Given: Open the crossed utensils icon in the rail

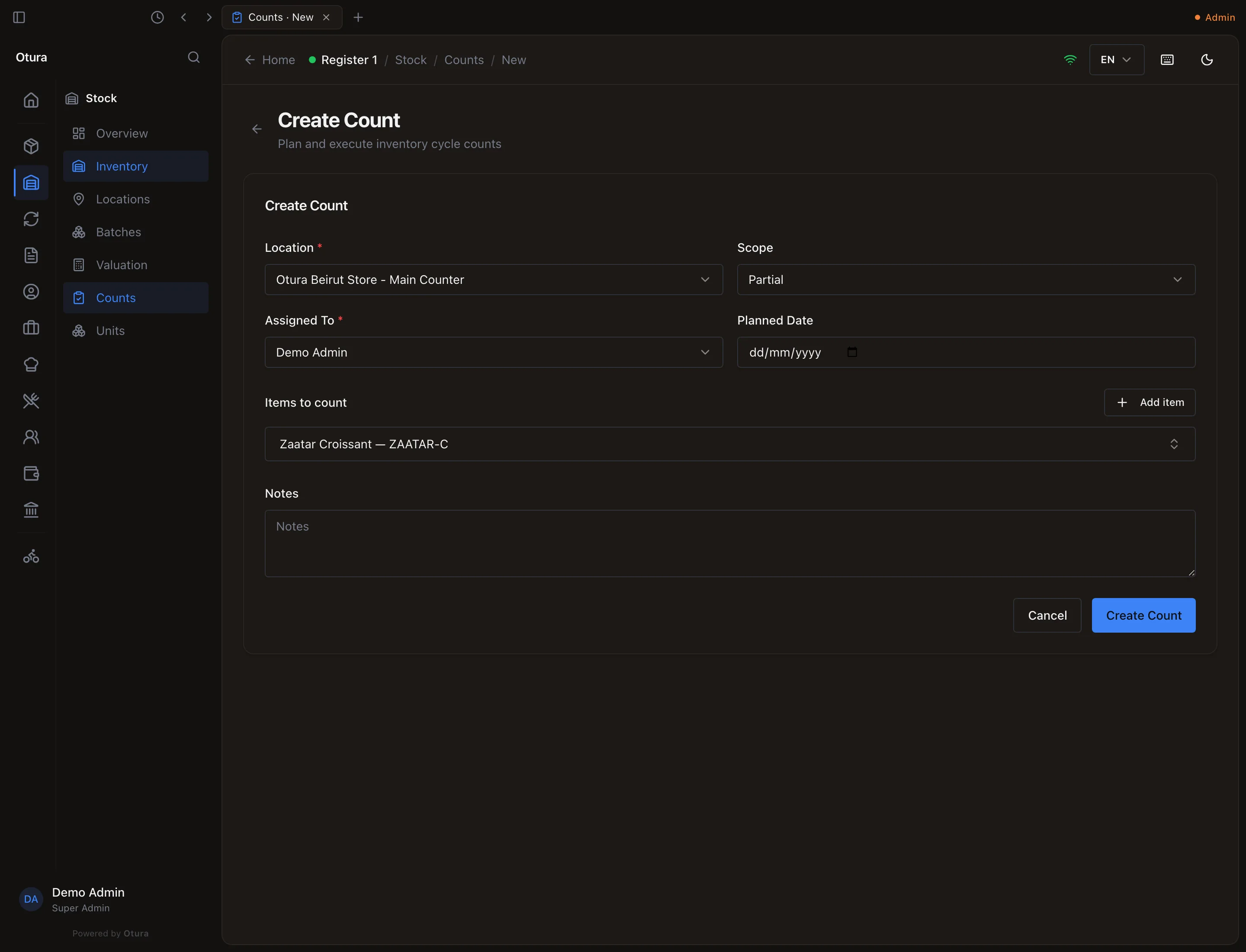Looking at the screenshot, I should [x=31, y=401].
